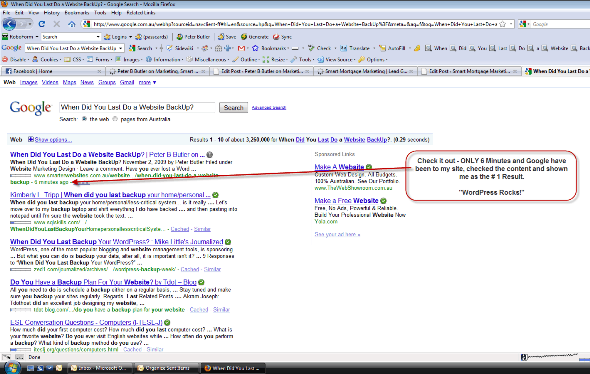Screen dimensions: 590x374
Task: Open Google Toolbar search box dropdown
Action: point(120,48)
